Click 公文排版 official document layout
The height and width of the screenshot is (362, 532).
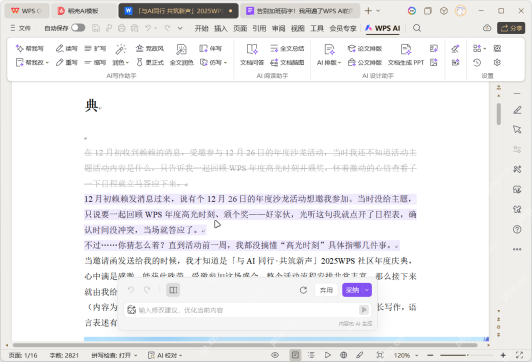click(x=365, y=62)
